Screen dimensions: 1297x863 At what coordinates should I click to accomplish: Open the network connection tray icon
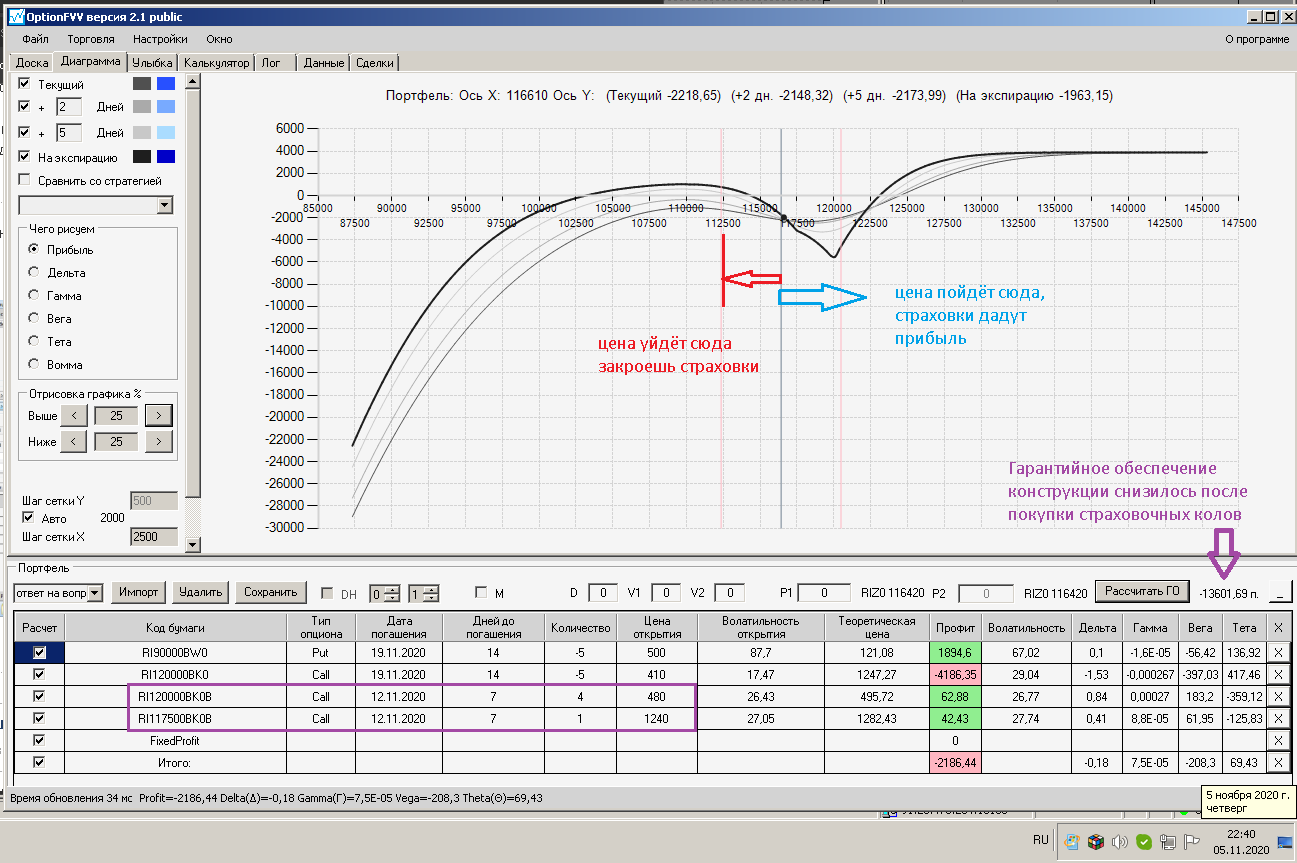click(1167, 841)
